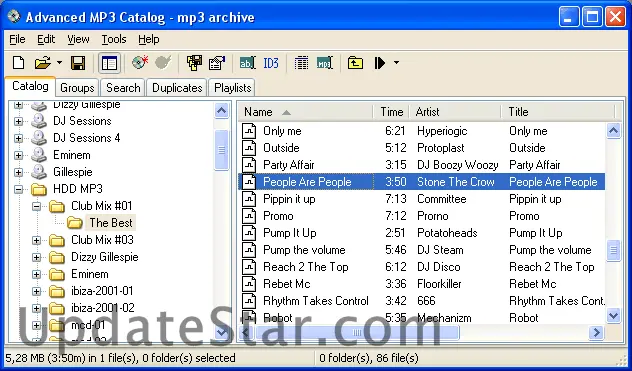The width and height of the screenshot is (632, 371).
Task: Open the Tools menu
Action: click(114, 39)
